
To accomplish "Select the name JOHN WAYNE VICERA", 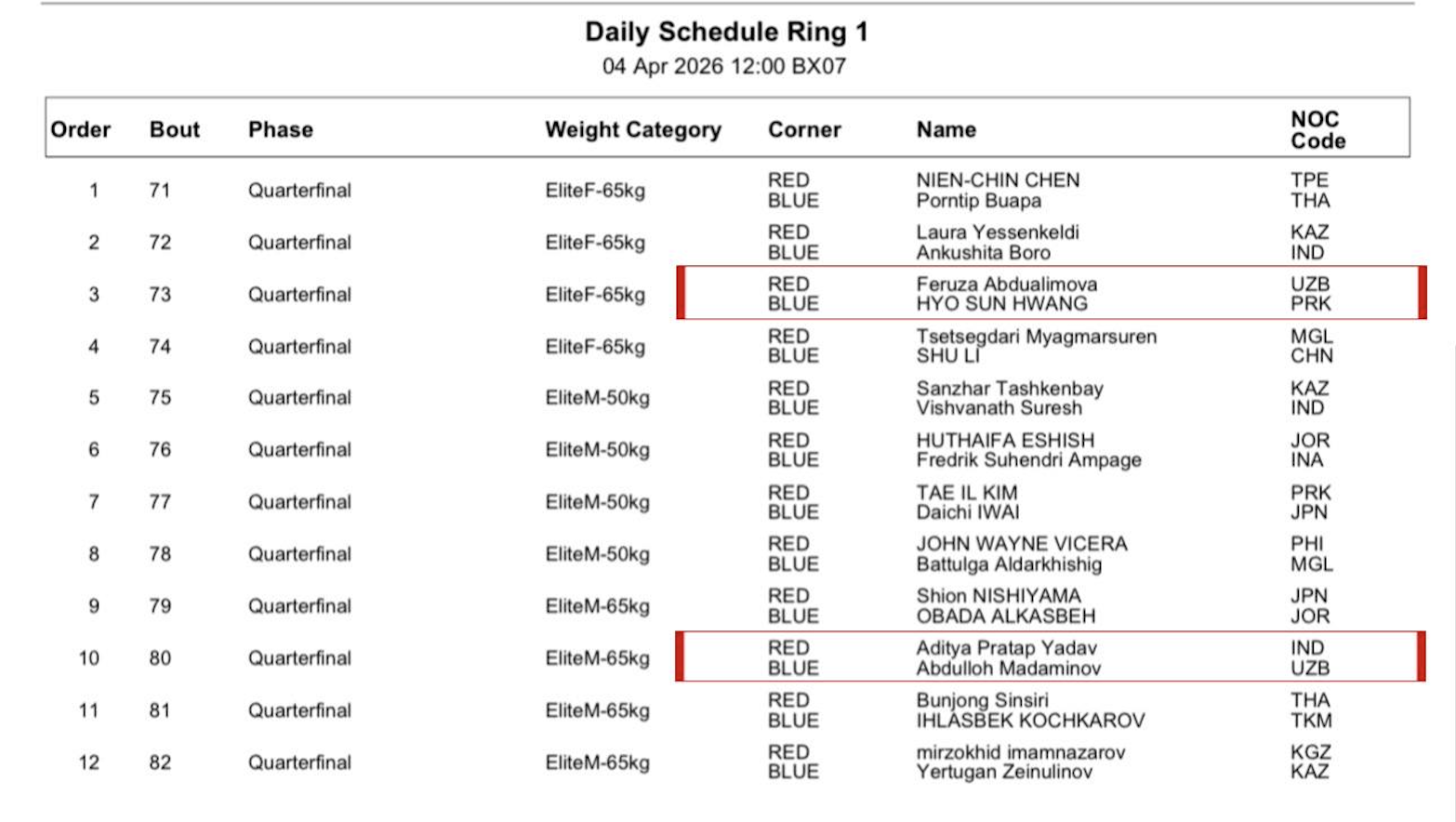I will pos(1021,544).
